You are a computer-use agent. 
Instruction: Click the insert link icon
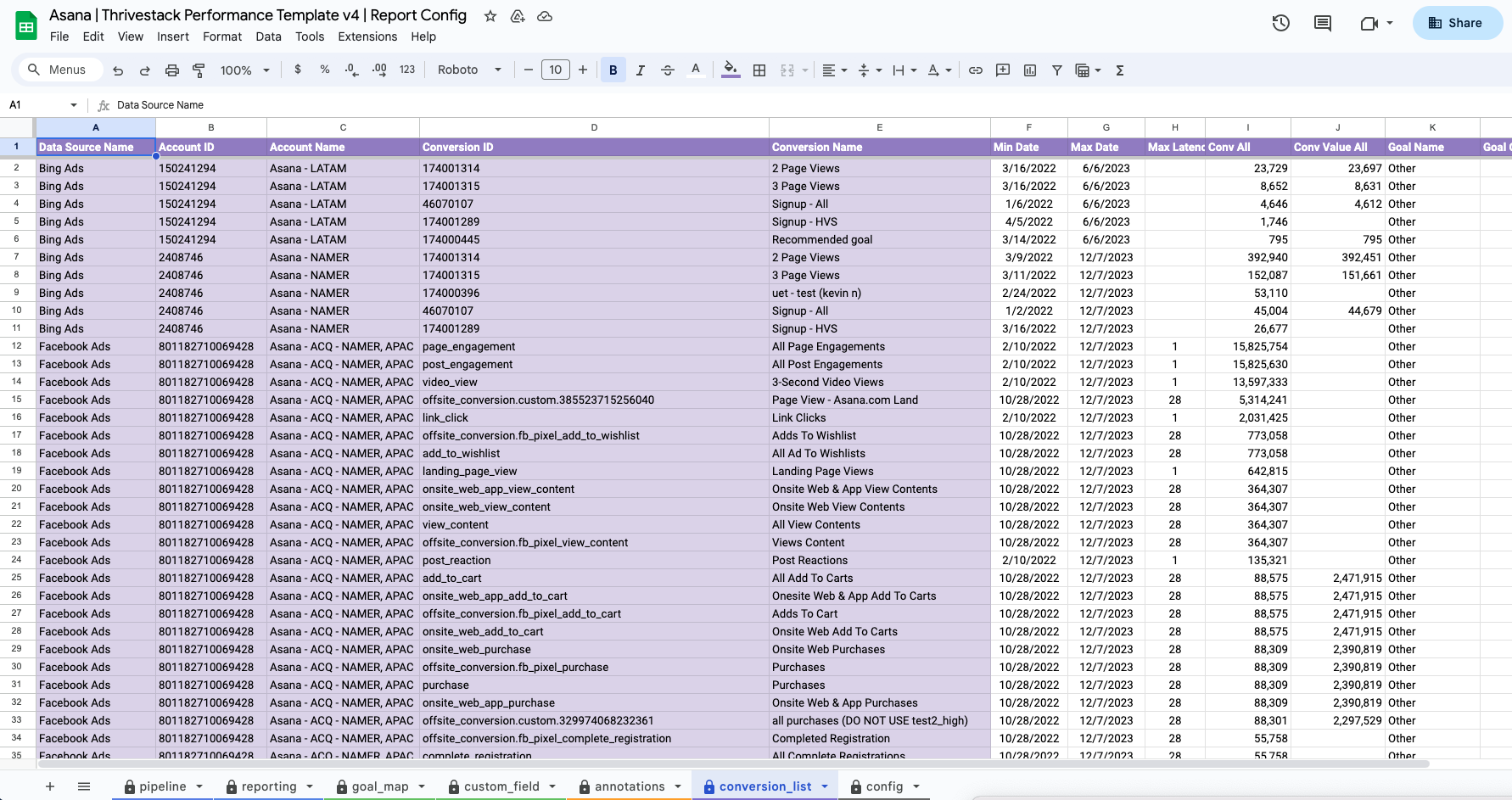(976, 70)
